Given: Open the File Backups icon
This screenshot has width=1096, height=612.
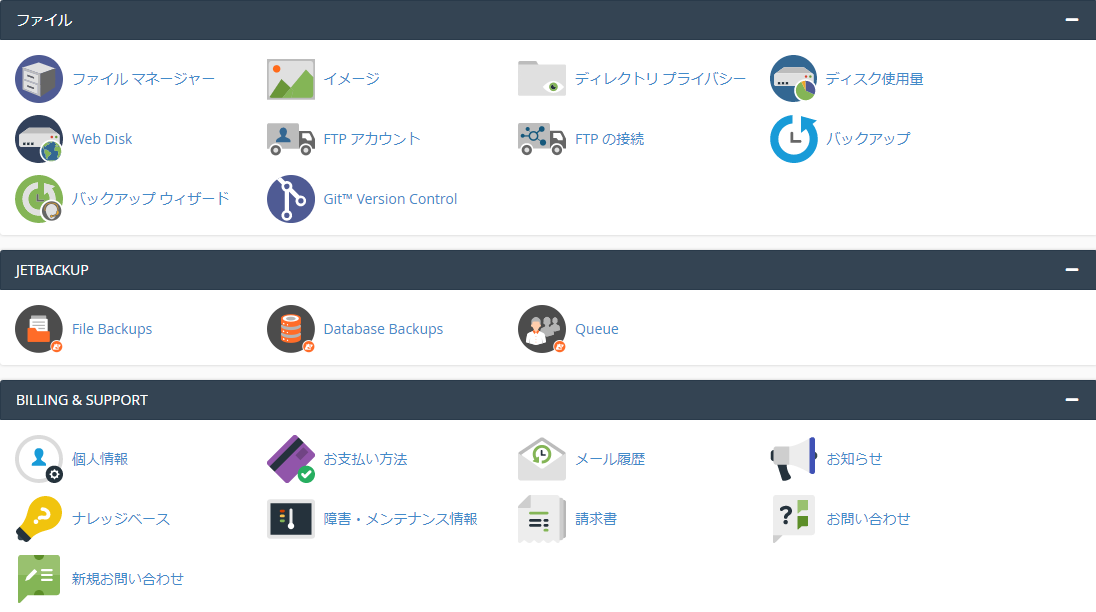Looking at the screenshot, I should point(39,329).
